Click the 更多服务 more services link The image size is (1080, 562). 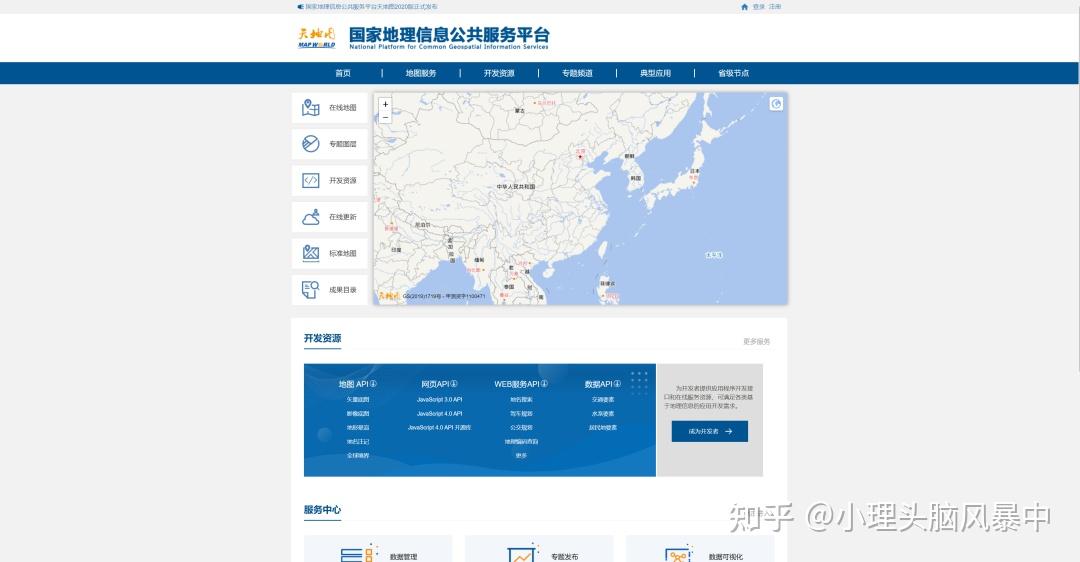point(756,342)
